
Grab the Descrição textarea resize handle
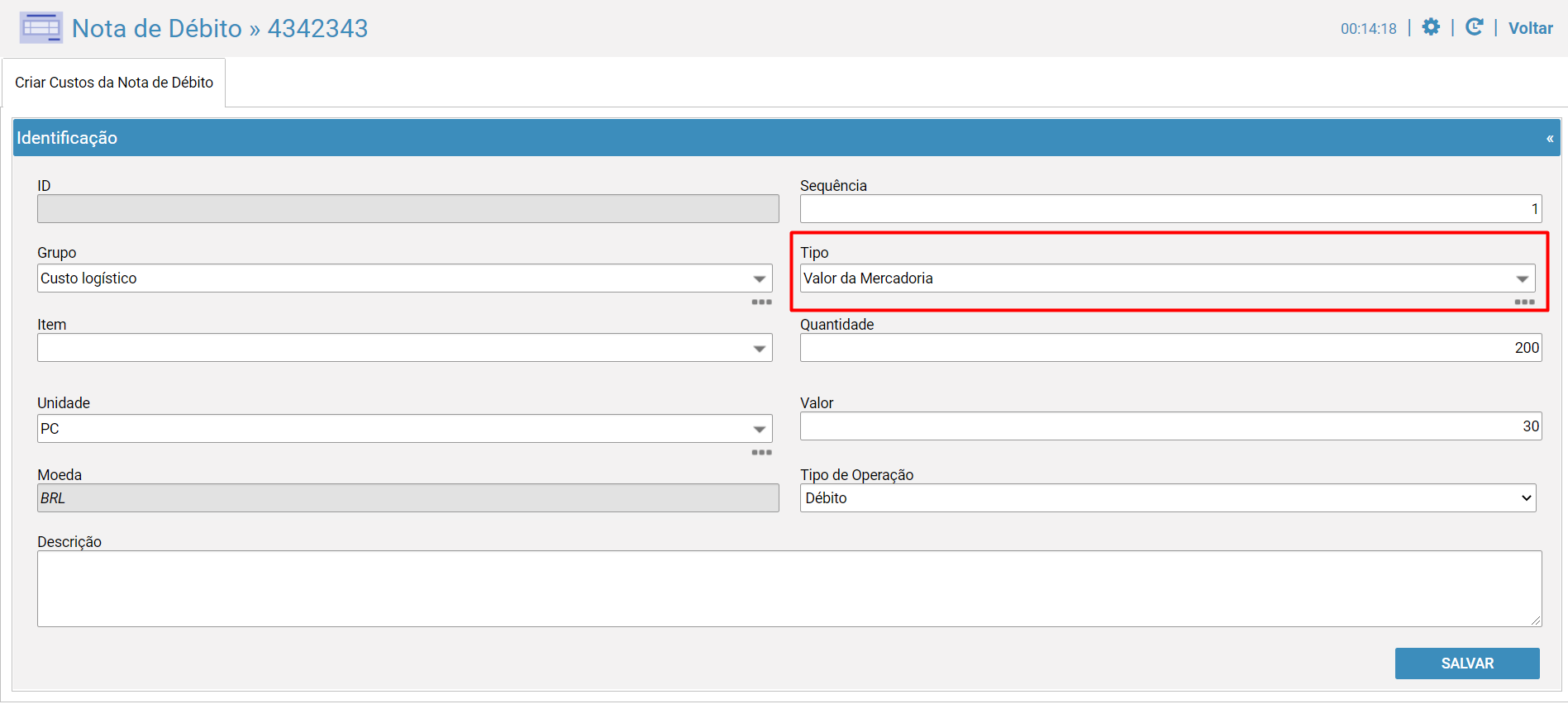pos(1536,621)
